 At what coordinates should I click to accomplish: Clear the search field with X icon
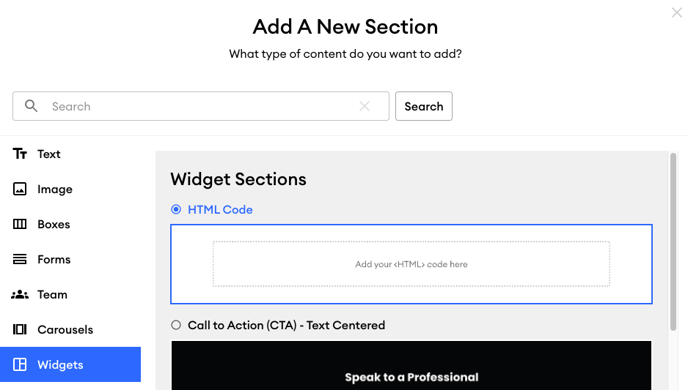tap(364, 106)
